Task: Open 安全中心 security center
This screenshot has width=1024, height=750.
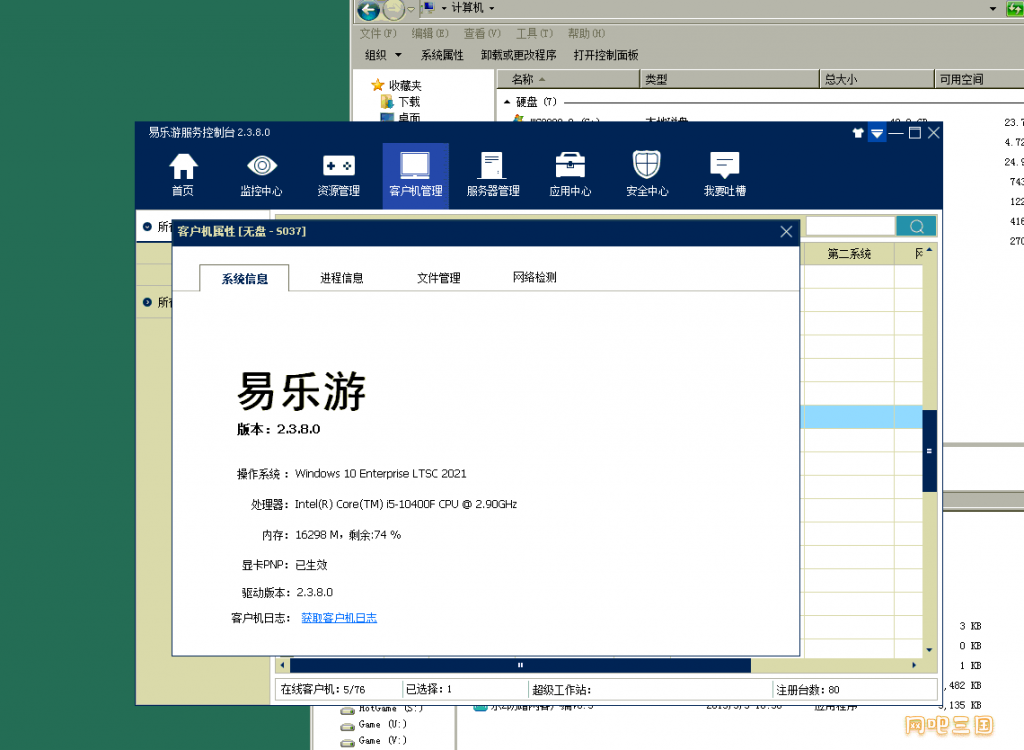Action: click(x=647, y=174)
